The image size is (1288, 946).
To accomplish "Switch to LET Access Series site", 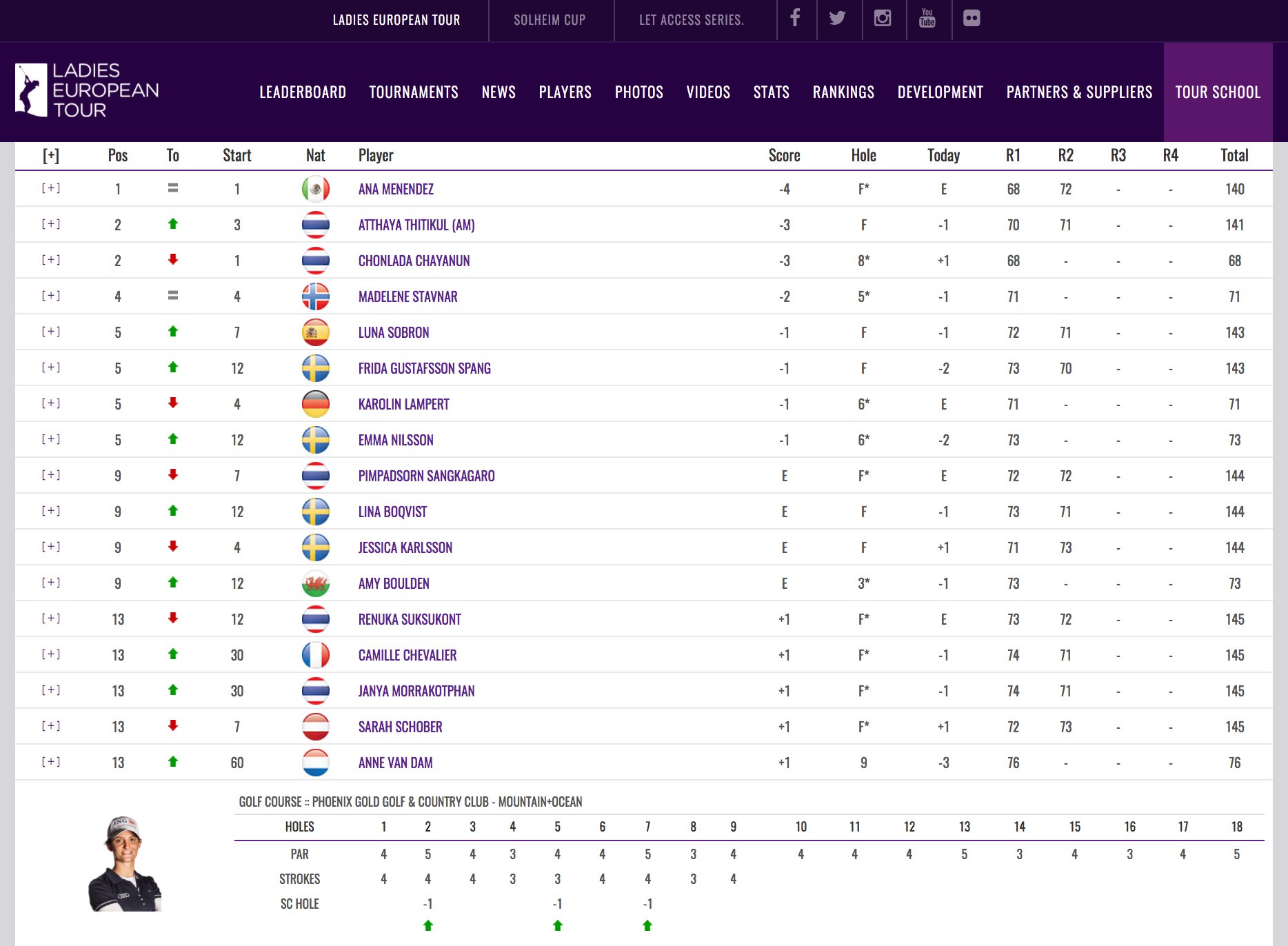I will click(x=692, y=20).
